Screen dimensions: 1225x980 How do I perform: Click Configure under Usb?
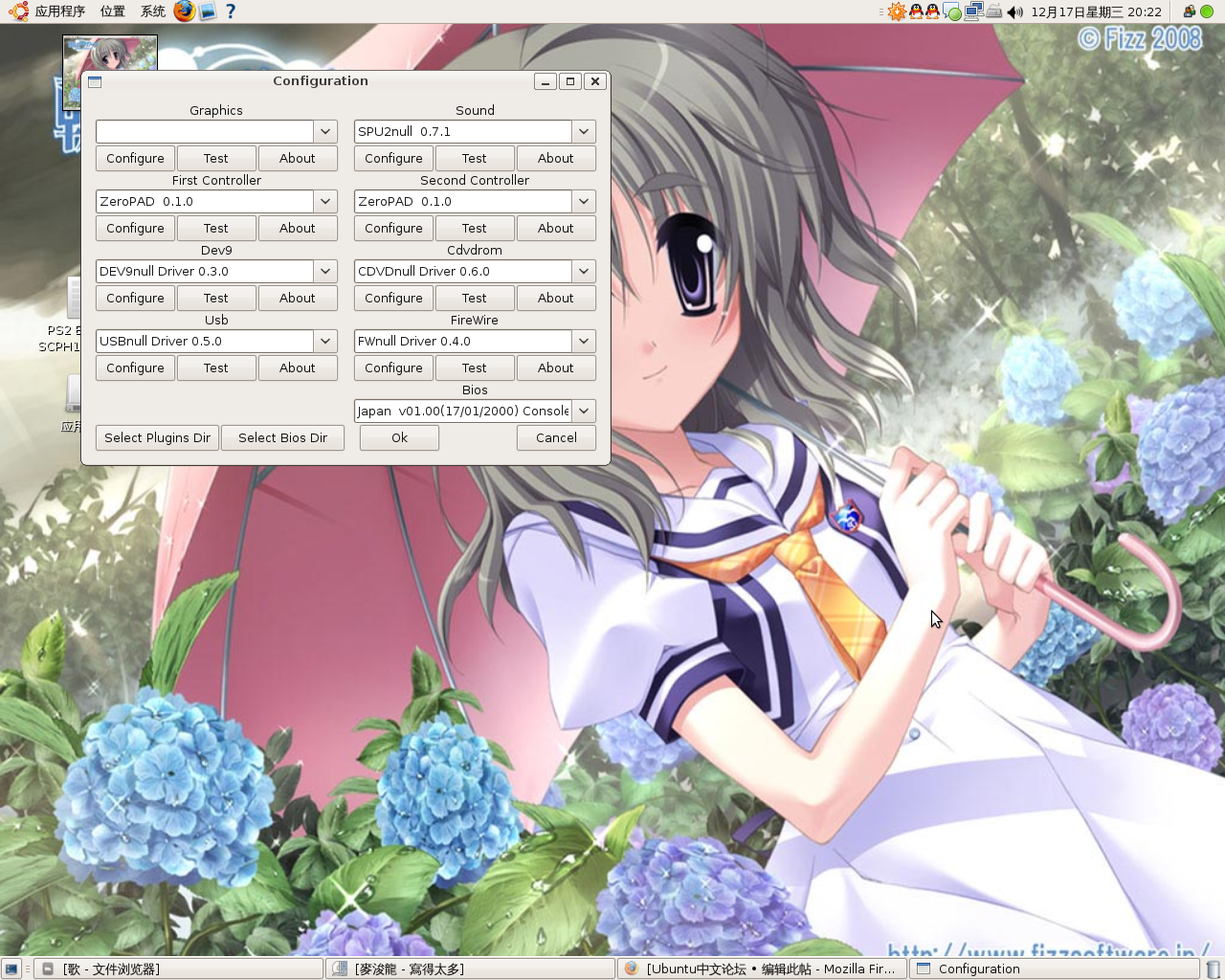(x=135, y=367)
